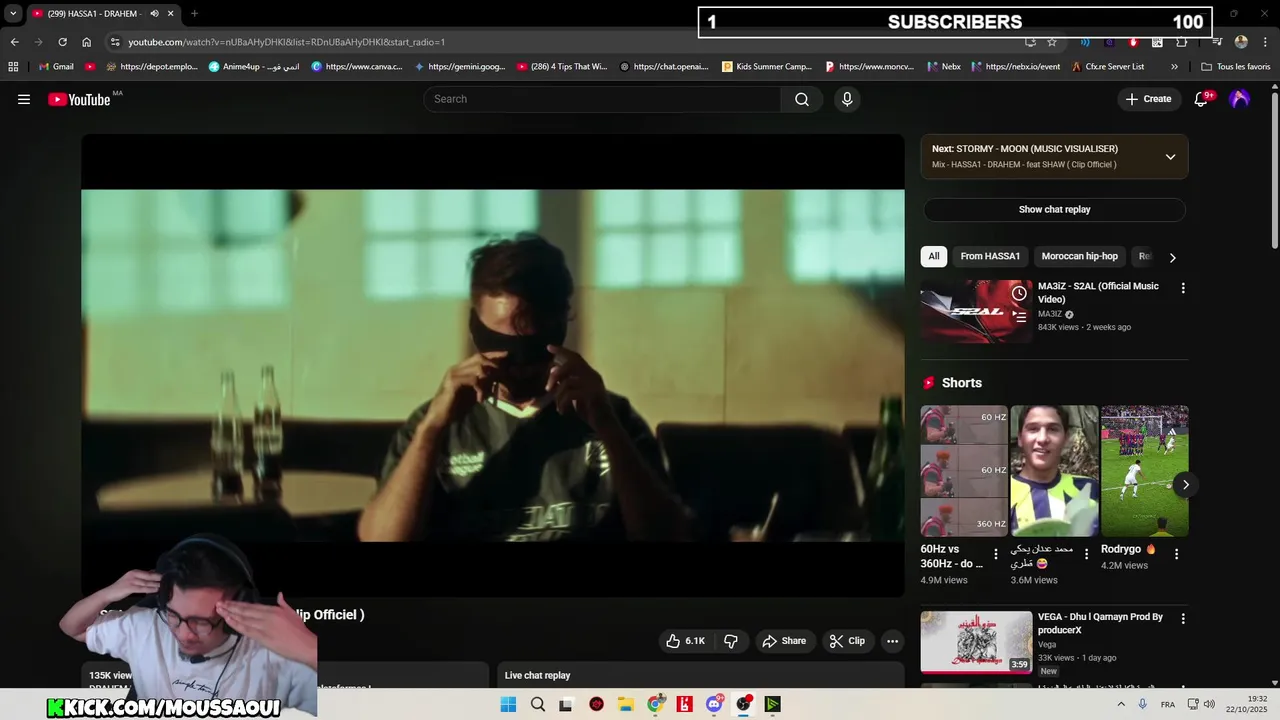Viewport: 1280px width, 720px height.
Task: Start voice search with the microphone
Action: click(x=847, y=99)
